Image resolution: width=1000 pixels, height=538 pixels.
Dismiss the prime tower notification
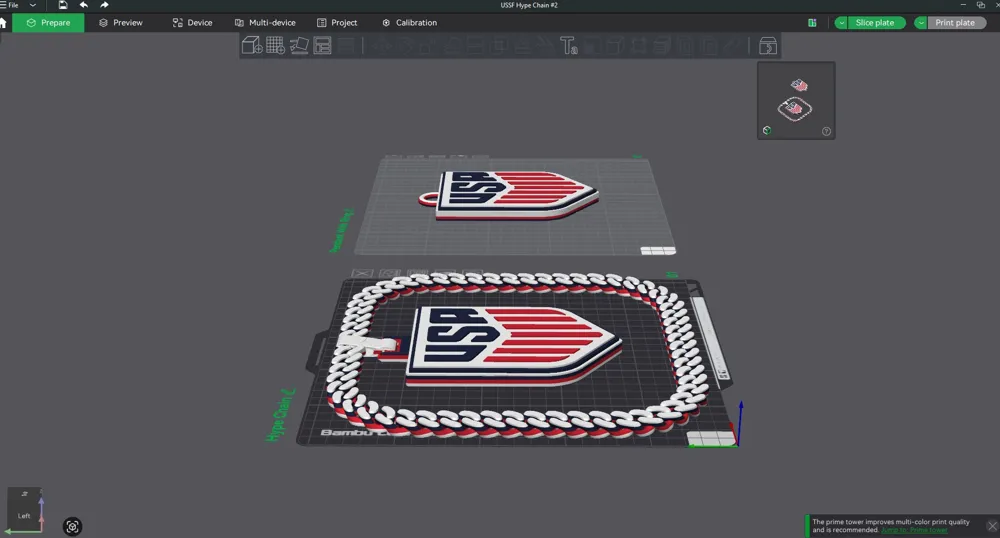pyautogui.click(x=992, y=526)
